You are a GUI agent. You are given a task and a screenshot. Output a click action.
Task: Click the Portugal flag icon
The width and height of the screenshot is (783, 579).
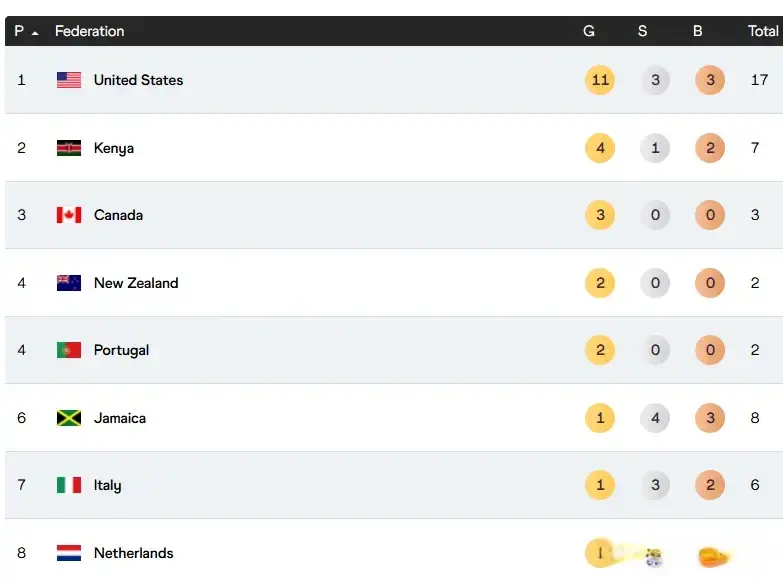click(x=69, y=350)
